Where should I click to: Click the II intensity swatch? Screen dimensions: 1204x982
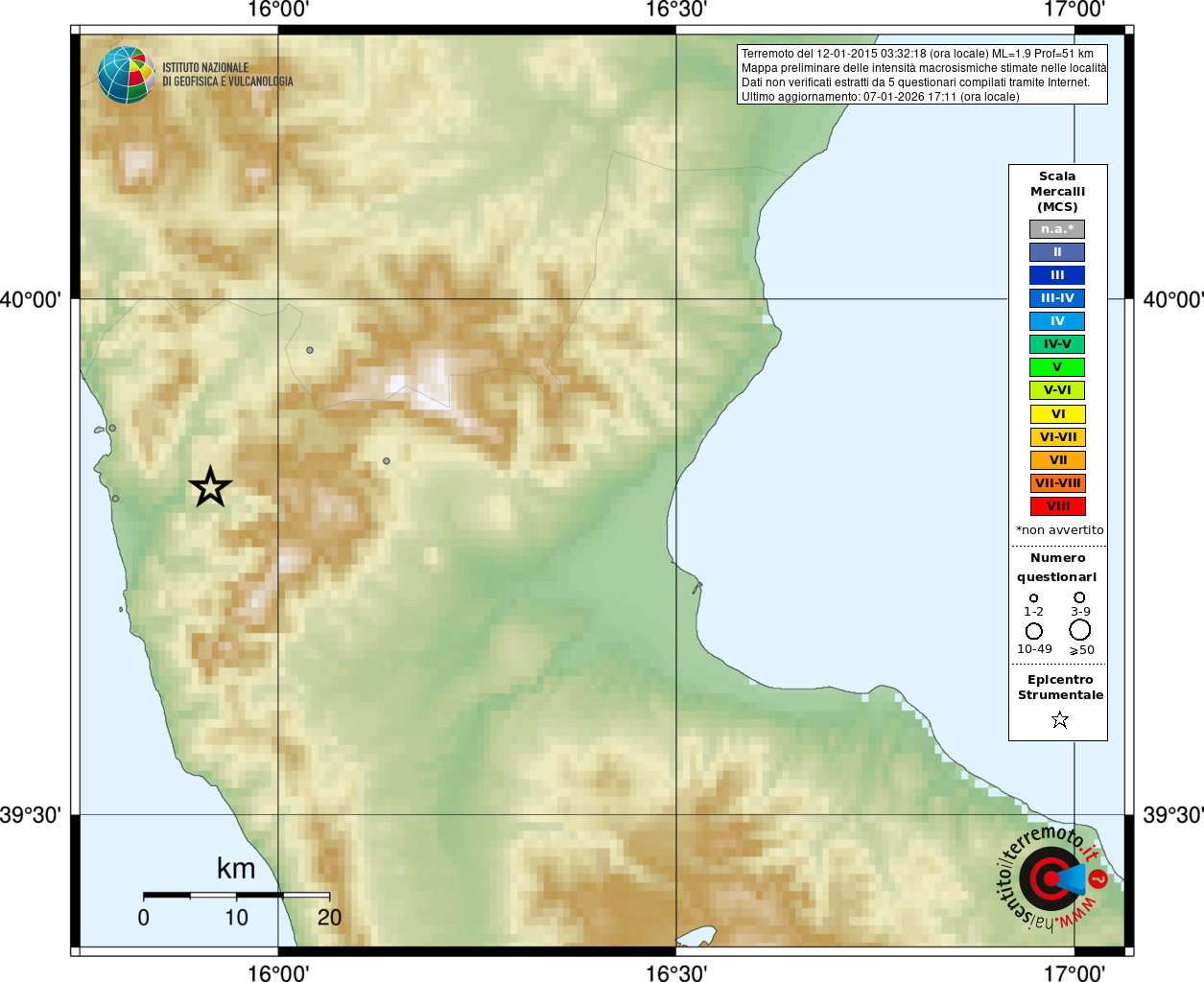1057,252
